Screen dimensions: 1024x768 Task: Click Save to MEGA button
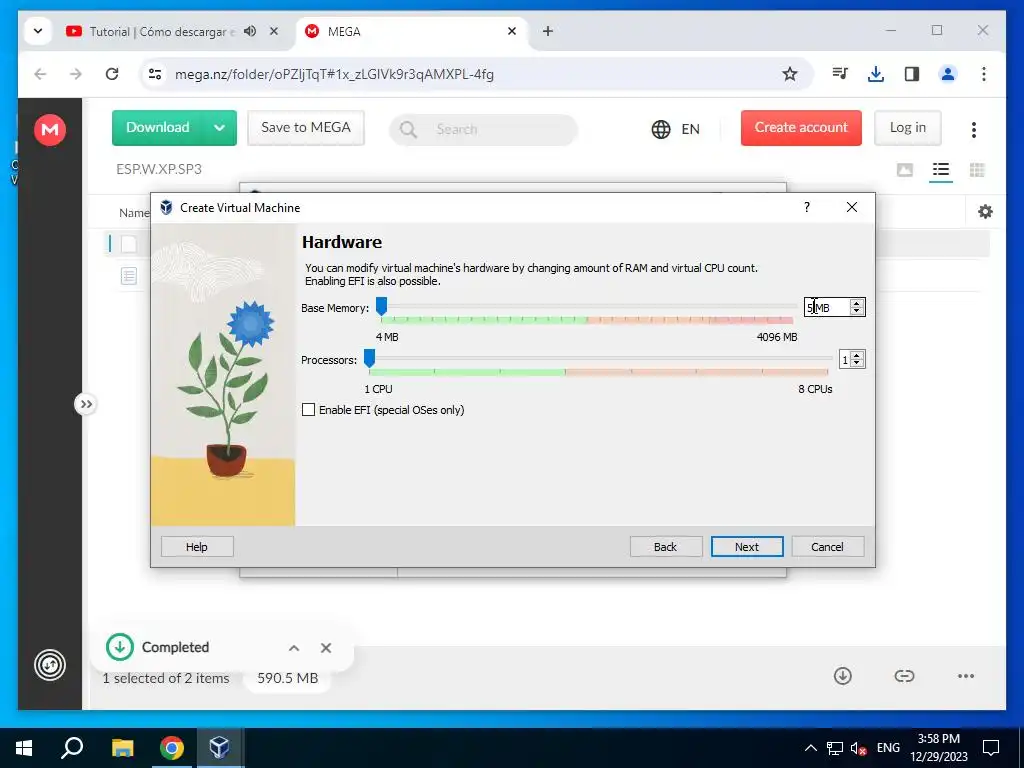(306, 127)
